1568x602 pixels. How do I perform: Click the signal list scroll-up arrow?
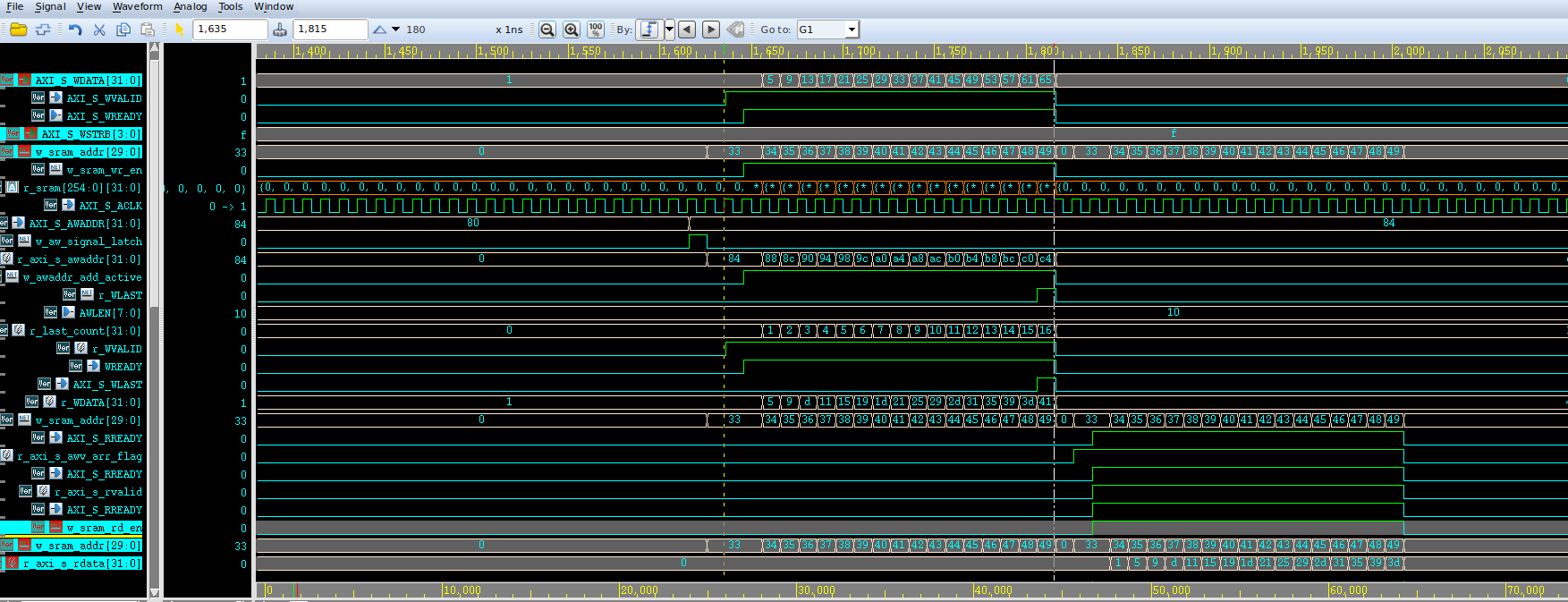154,47
